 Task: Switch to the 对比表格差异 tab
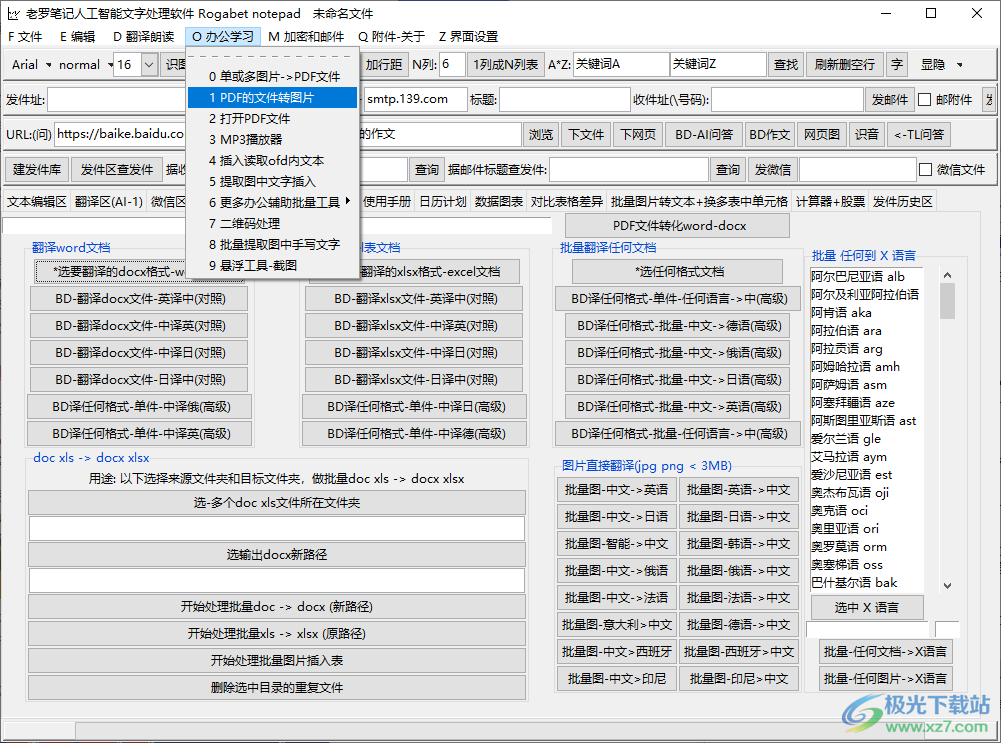click(567, 202)
